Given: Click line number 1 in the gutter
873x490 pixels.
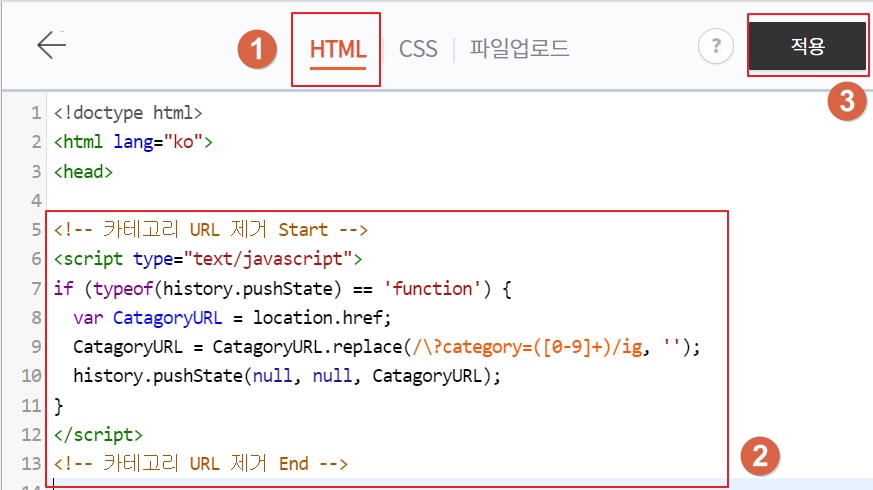Looking at the screenshot, I should point(36,113).
